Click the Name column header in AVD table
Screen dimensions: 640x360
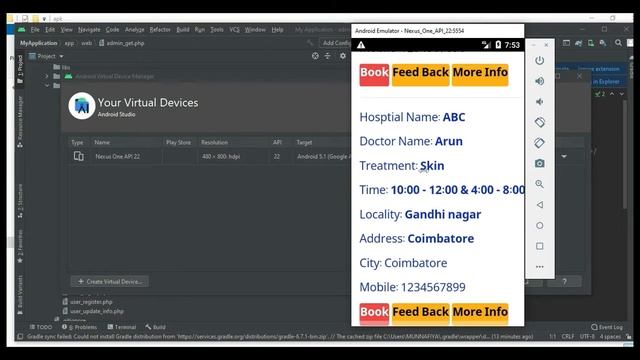click(102, 142)
